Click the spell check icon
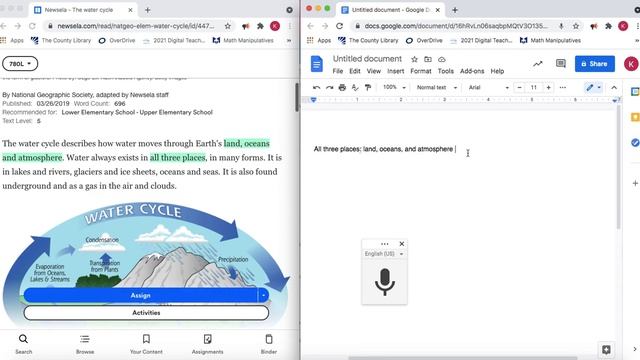 point(355,87)
